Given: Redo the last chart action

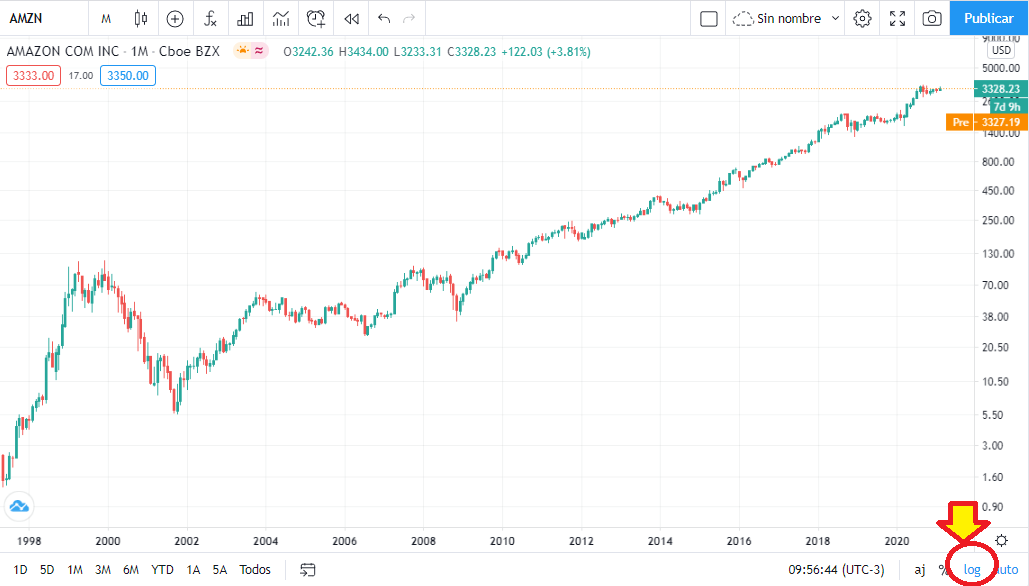Looking at the screenshot, I should [409, 19].
